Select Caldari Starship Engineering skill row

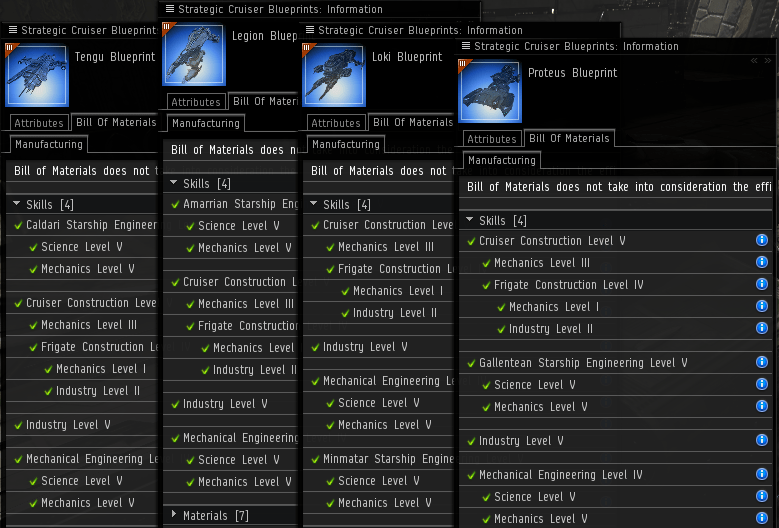pos(82,225)
